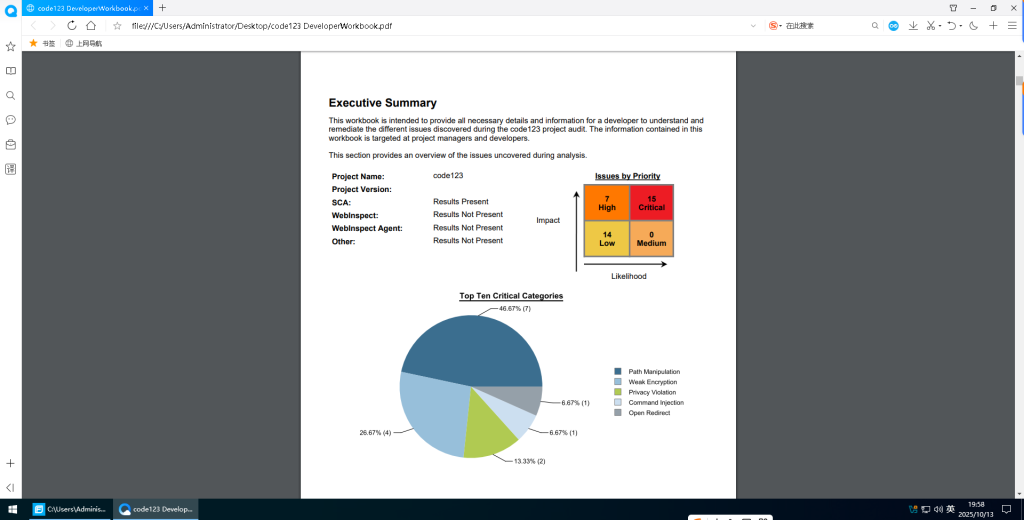Expand the address bar history dropdown
The width and height of the screenshot is (1024, 520).
click(753, 26)
